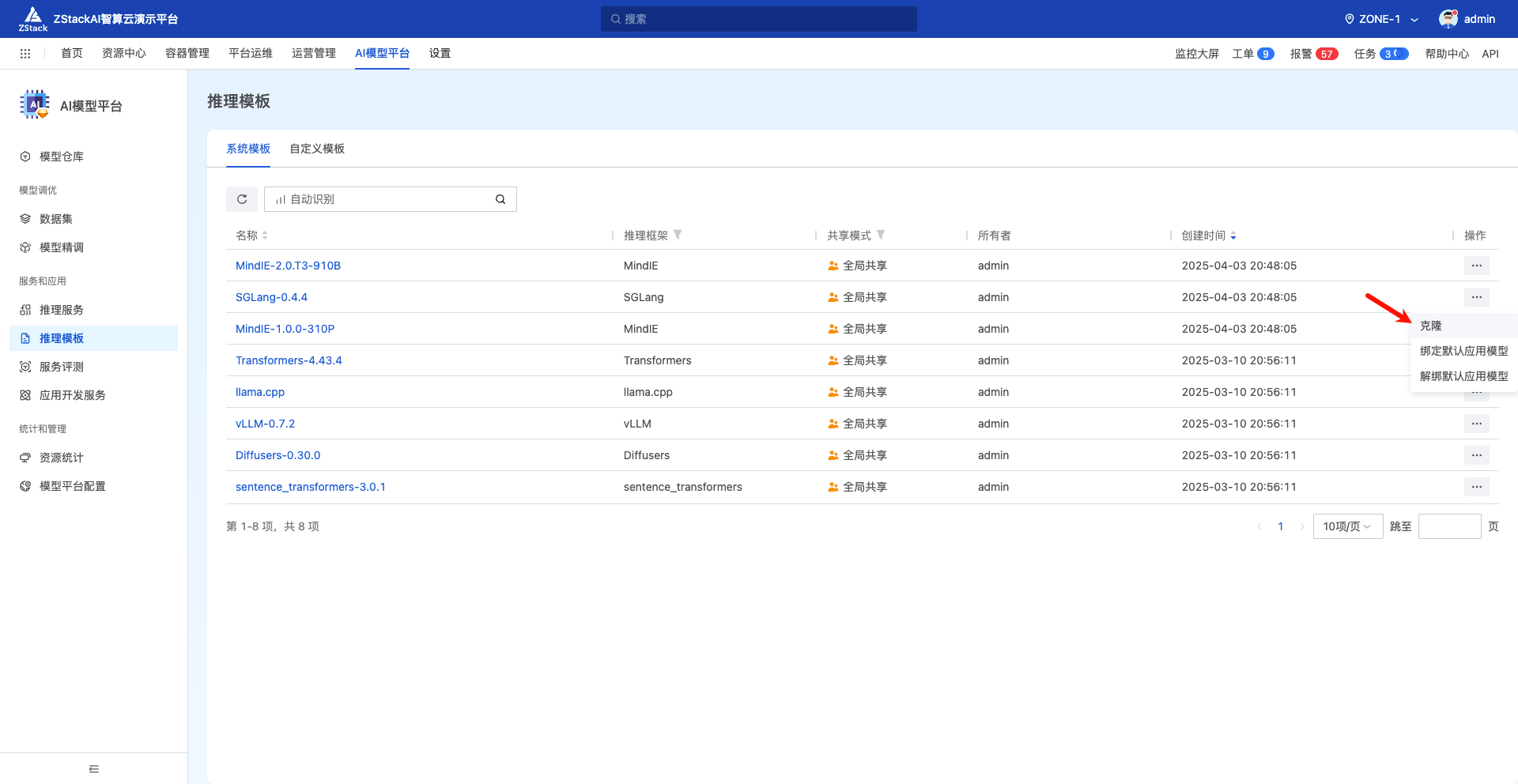Open 帮助中心 link
Screen dimensions: 1518x784
(1447, 54)
